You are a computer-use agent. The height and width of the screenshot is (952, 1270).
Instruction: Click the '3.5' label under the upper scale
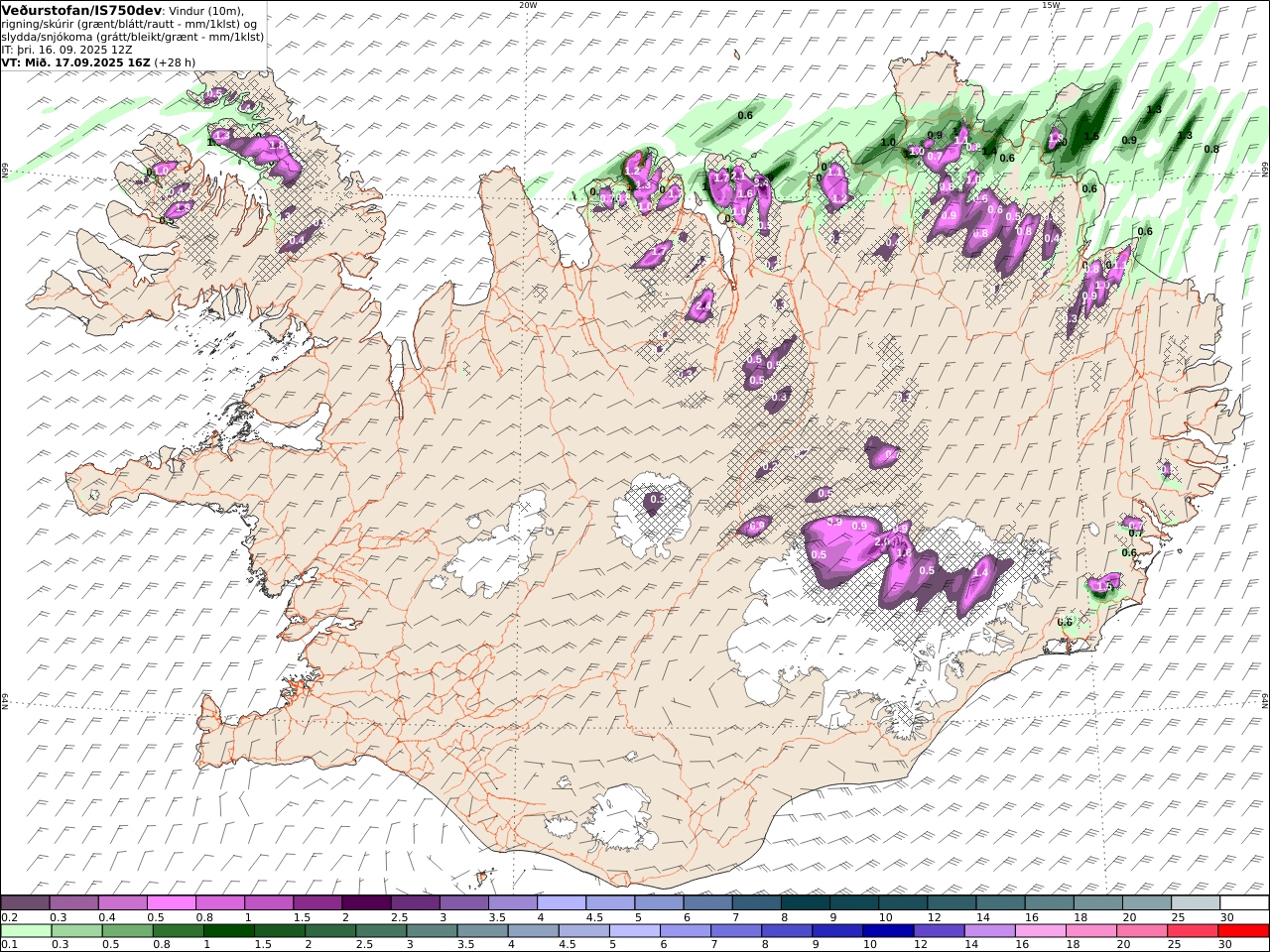[497, 917]
